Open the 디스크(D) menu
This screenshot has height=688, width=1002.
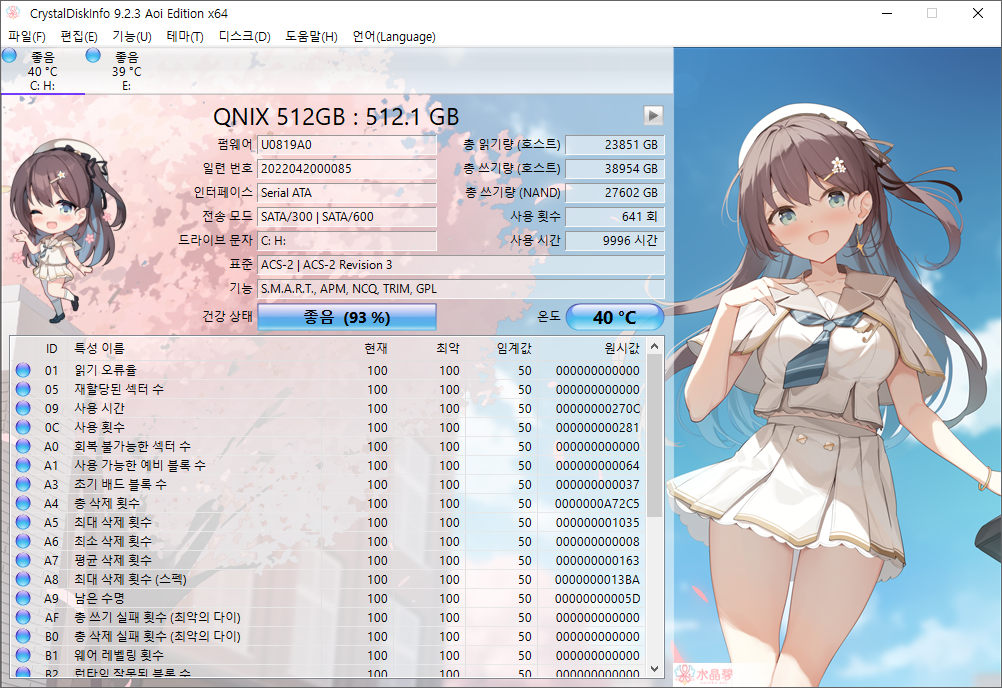pyautogui.click(x=245, y=36)
